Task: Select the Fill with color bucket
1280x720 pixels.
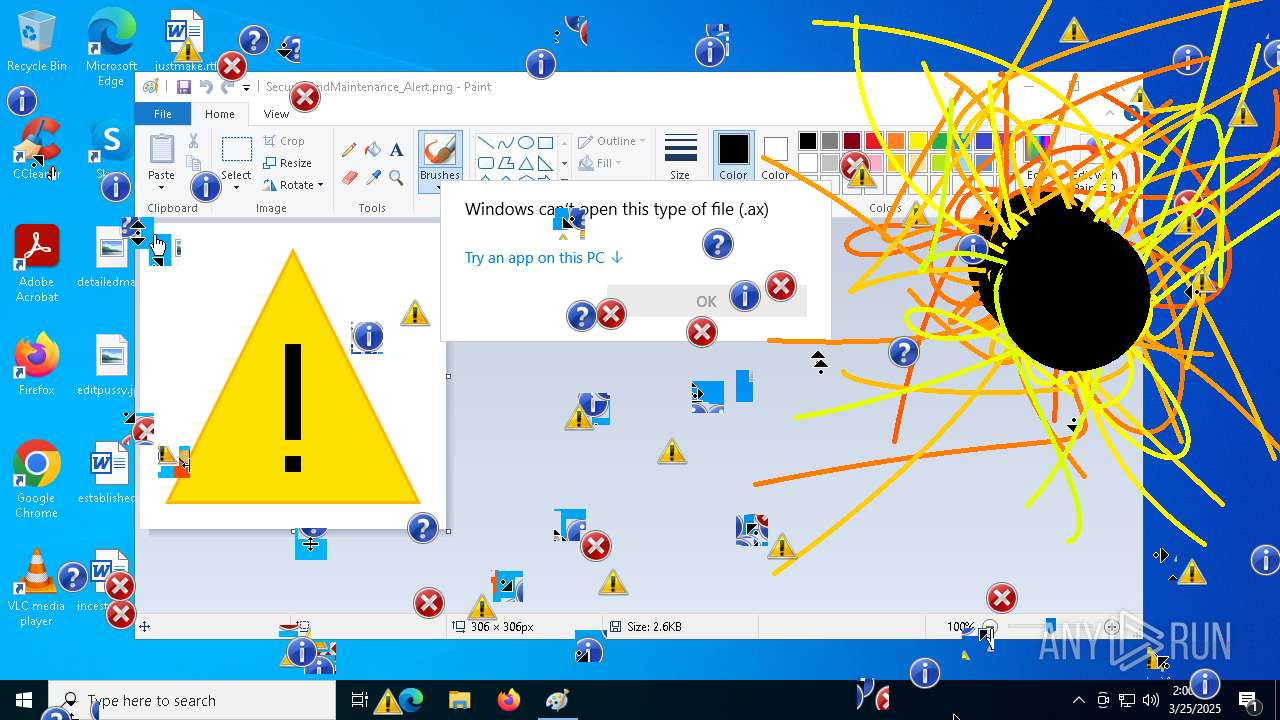Action: (373, 150)
